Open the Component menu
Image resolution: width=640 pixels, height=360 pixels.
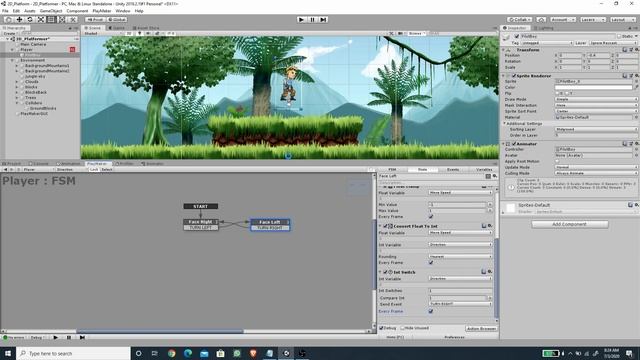[77, 11]
